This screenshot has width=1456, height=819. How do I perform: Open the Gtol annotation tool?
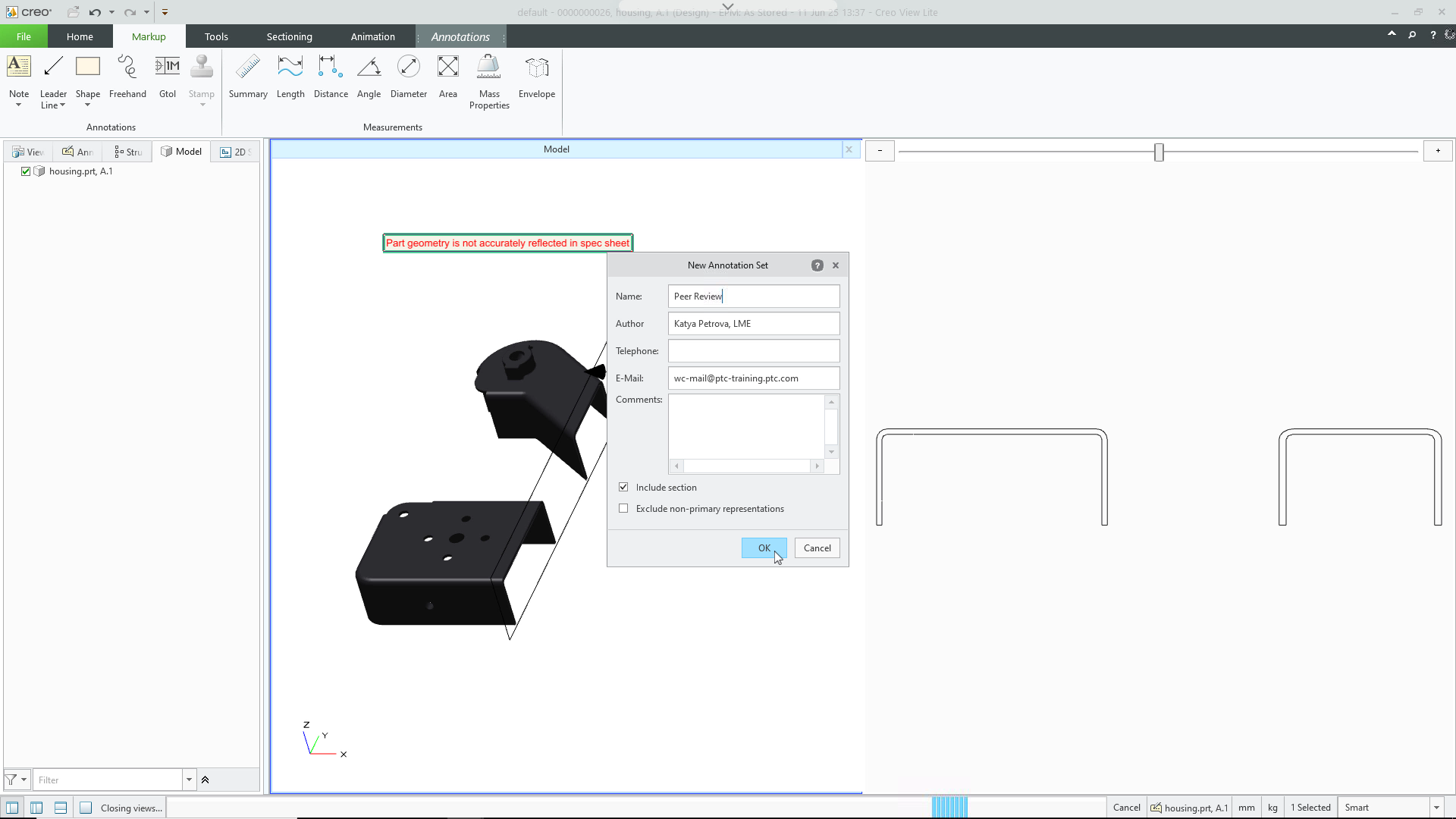(168, 76)
